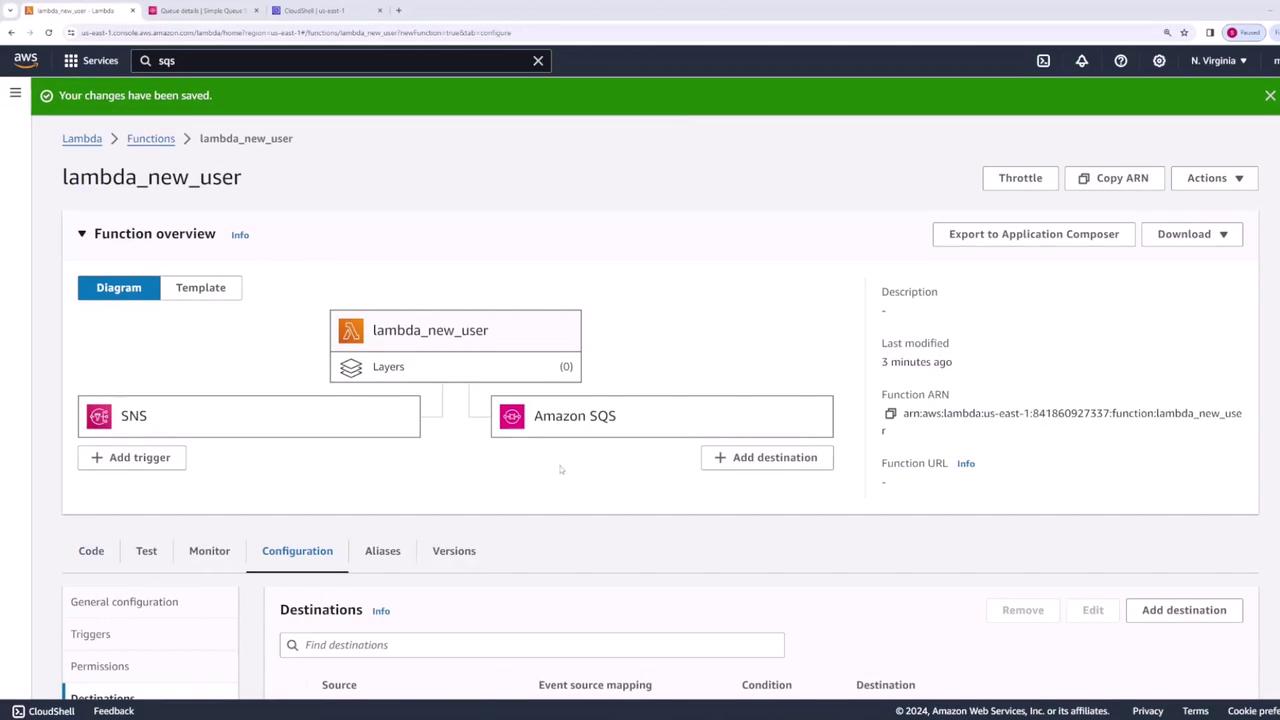Open the notifications bell
The width and height of the screenshot is (1280, 720).
tap(1082, 61)
